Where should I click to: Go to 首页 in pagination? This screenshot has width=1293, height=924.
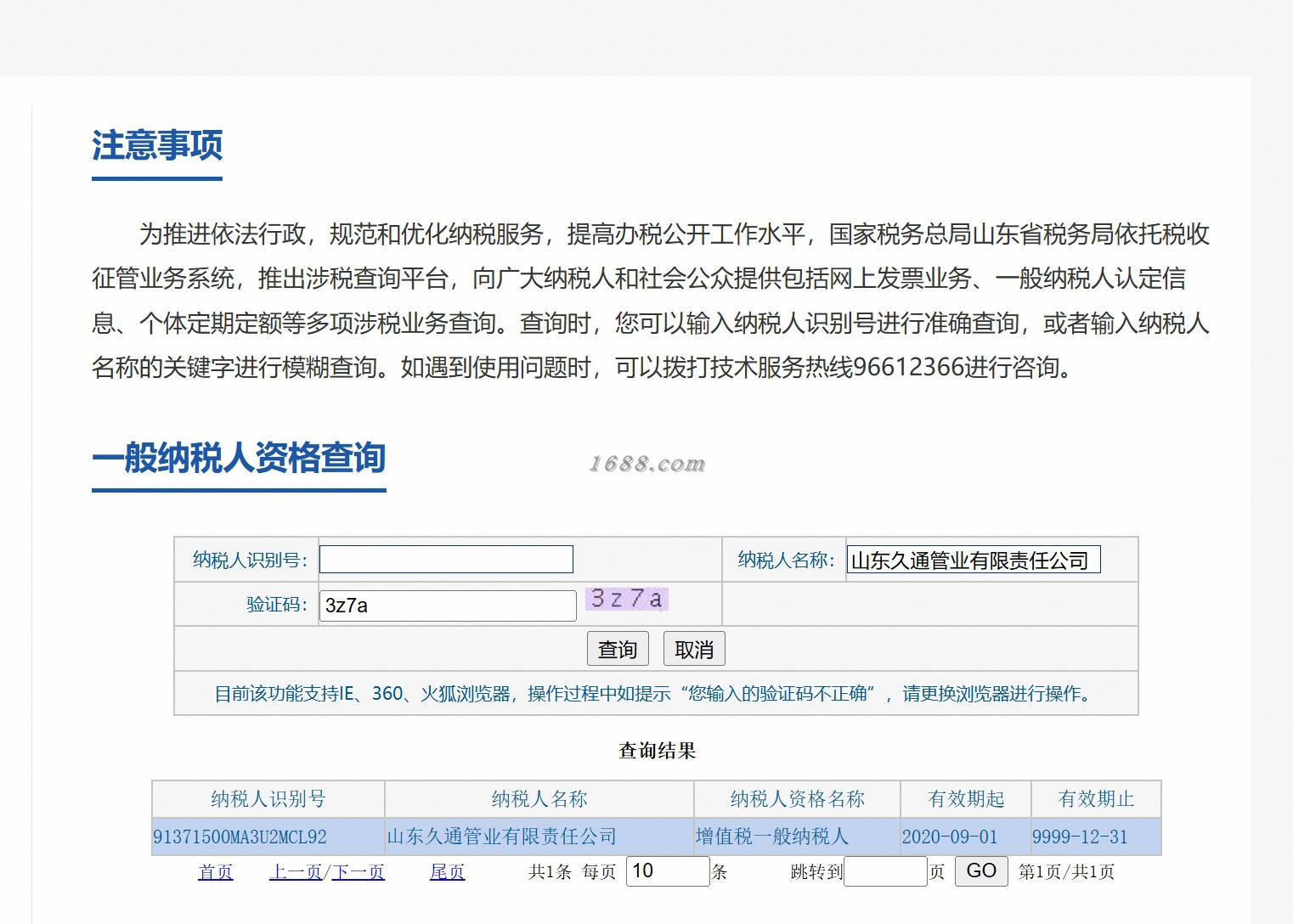216,872
